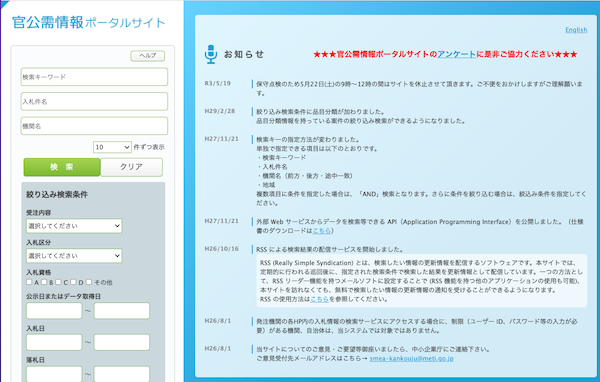Click the ヘルプ button
Viewport: 600px width, 382px height.
pos(148,56)
